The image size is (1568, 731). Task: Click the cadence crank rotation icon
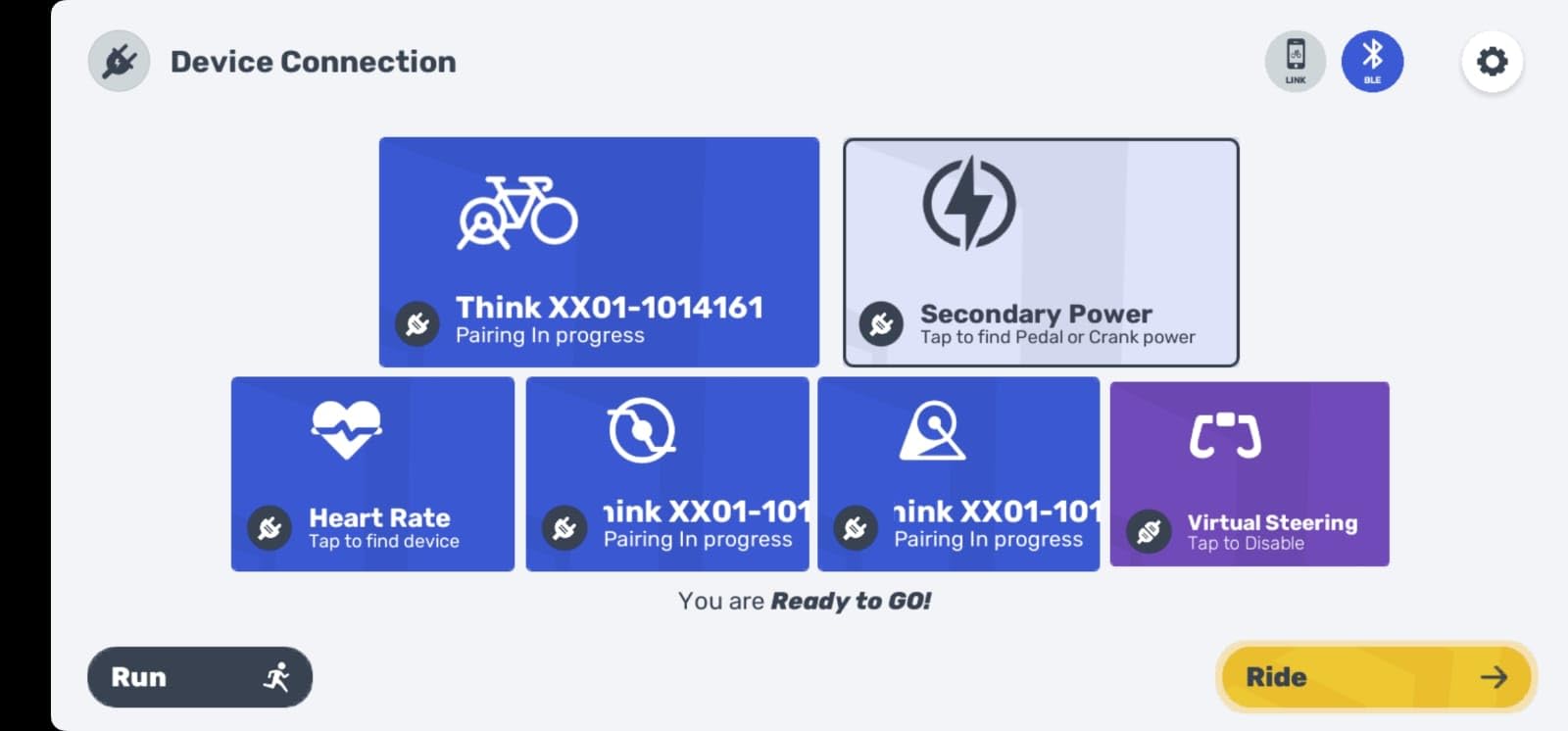coord(642,429)
